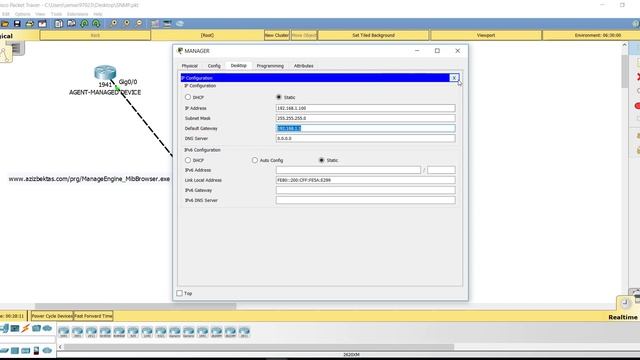The image size is (640, 360).
Task: Select Auto Config for IPv6
Action: tap(255, 160)
